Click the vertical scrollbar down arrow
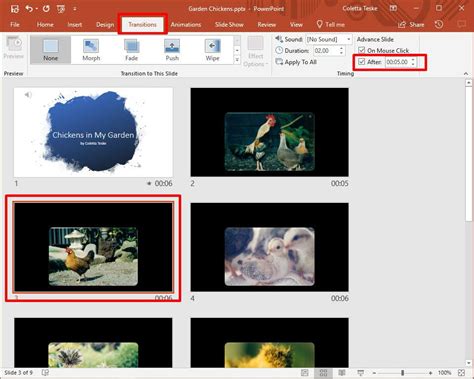Image resolution: width=474 pixels, height=379 pixels. [x=469, y=363]
